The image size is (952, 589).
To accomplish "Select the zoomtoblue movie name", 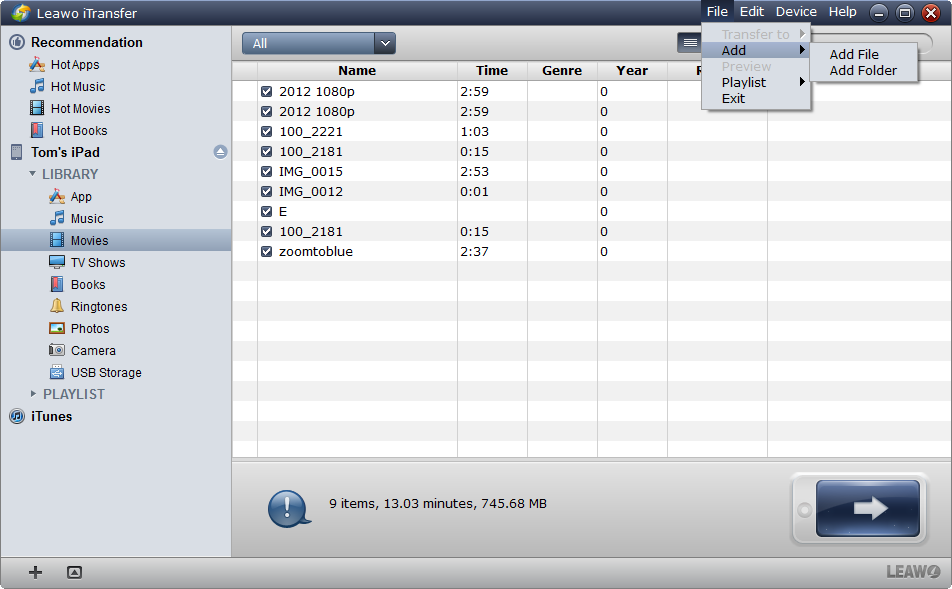I will coord(316,252).
